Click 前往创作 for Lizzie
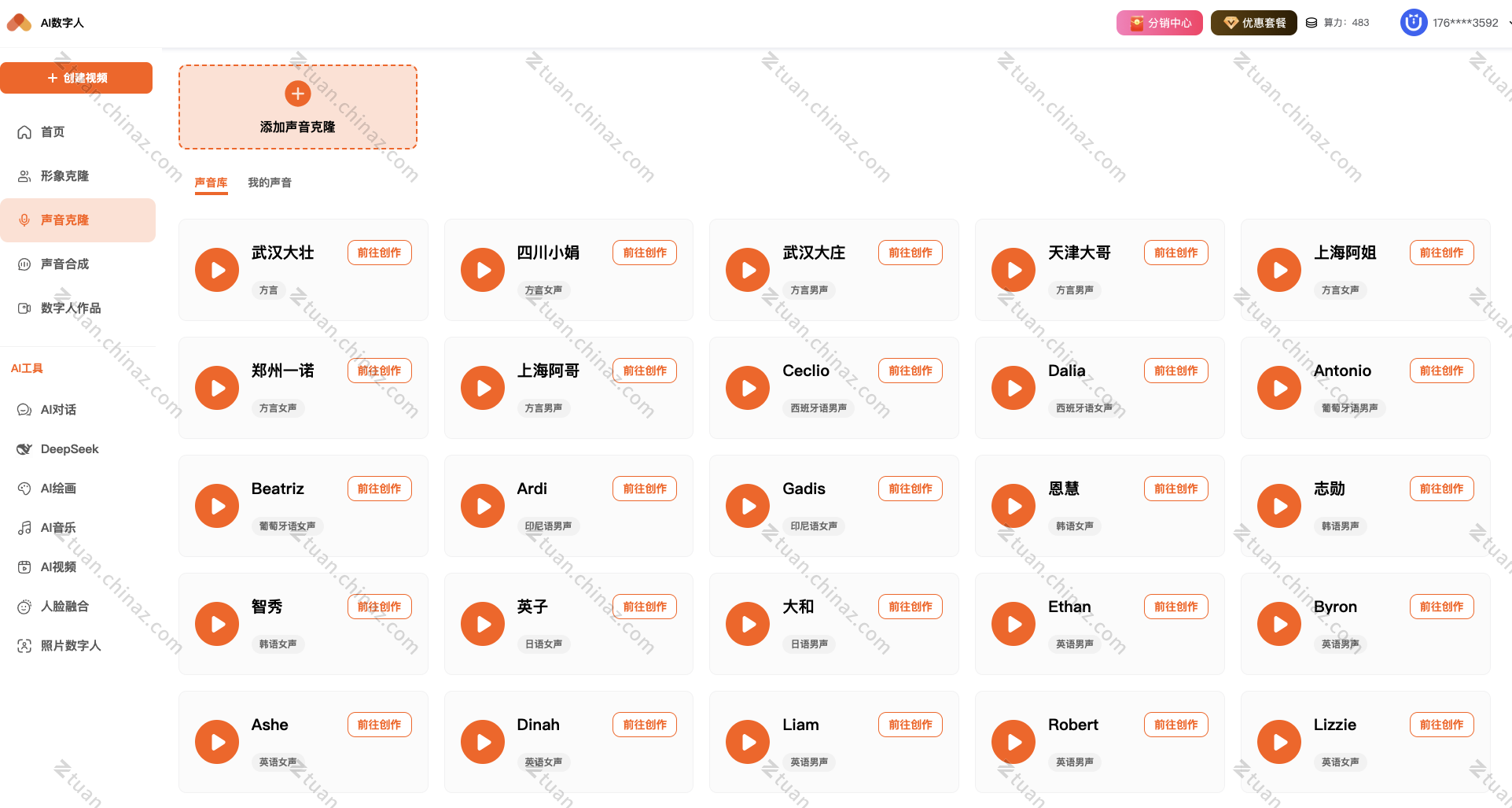 pyautogui.click(x=1442, y=725)
